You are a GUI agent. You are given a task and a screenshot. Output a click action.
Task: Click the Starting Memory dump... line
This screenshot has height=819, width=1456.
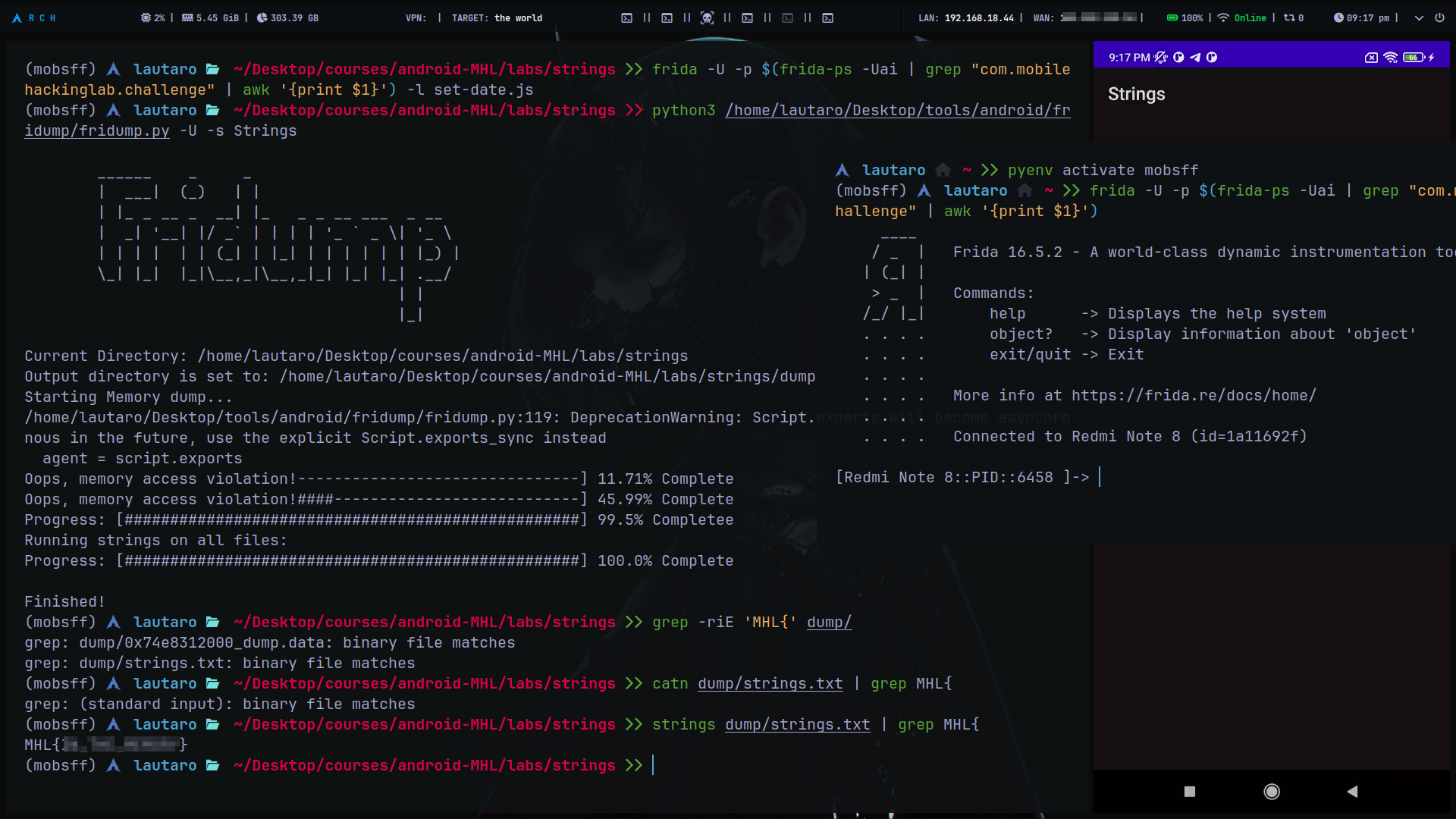click(x=128, y=397)
